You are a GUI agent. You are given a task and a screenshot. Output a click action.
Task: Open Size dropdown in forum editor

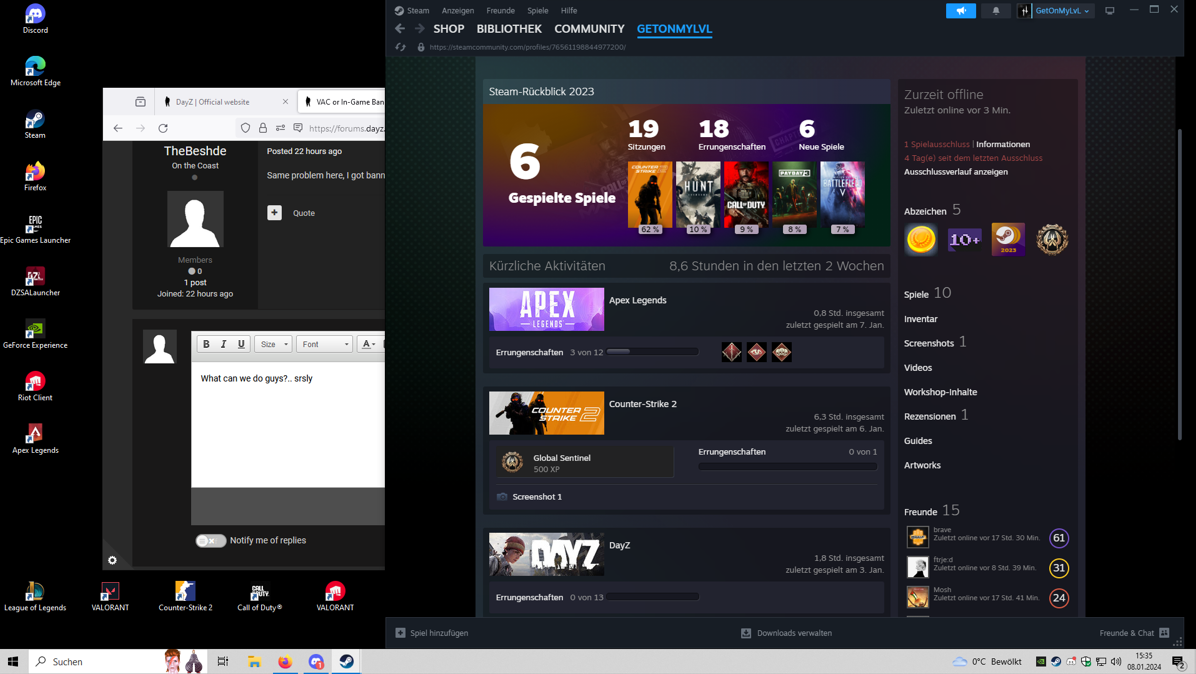[x=273, y=345]
